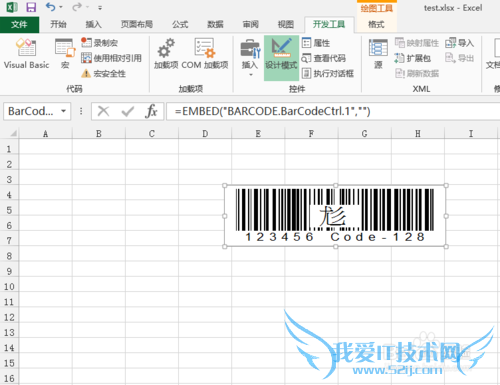Switch to the Insert (插入) ribbon tab
Screen dimensions: 500x385
[x=93, y=24]
